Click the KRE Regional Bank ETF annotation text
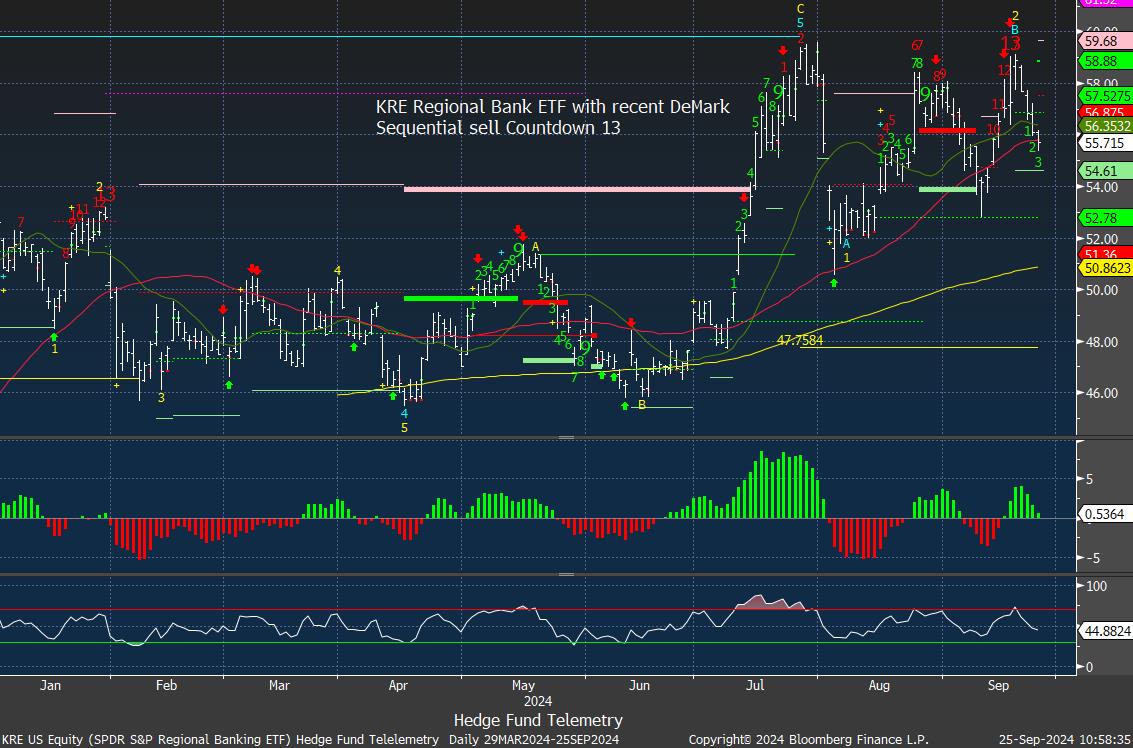Screen dimensions: 1133x748 click(x=553, y=117)
